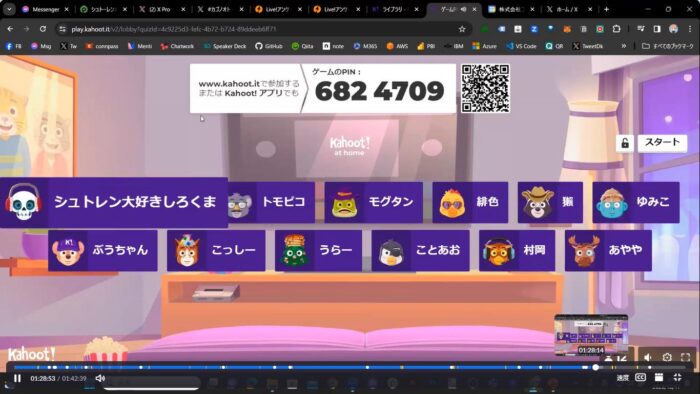Open Chrome extensions puzzle icon
This screenshot has height=394, width=700.
click(617, 29)
